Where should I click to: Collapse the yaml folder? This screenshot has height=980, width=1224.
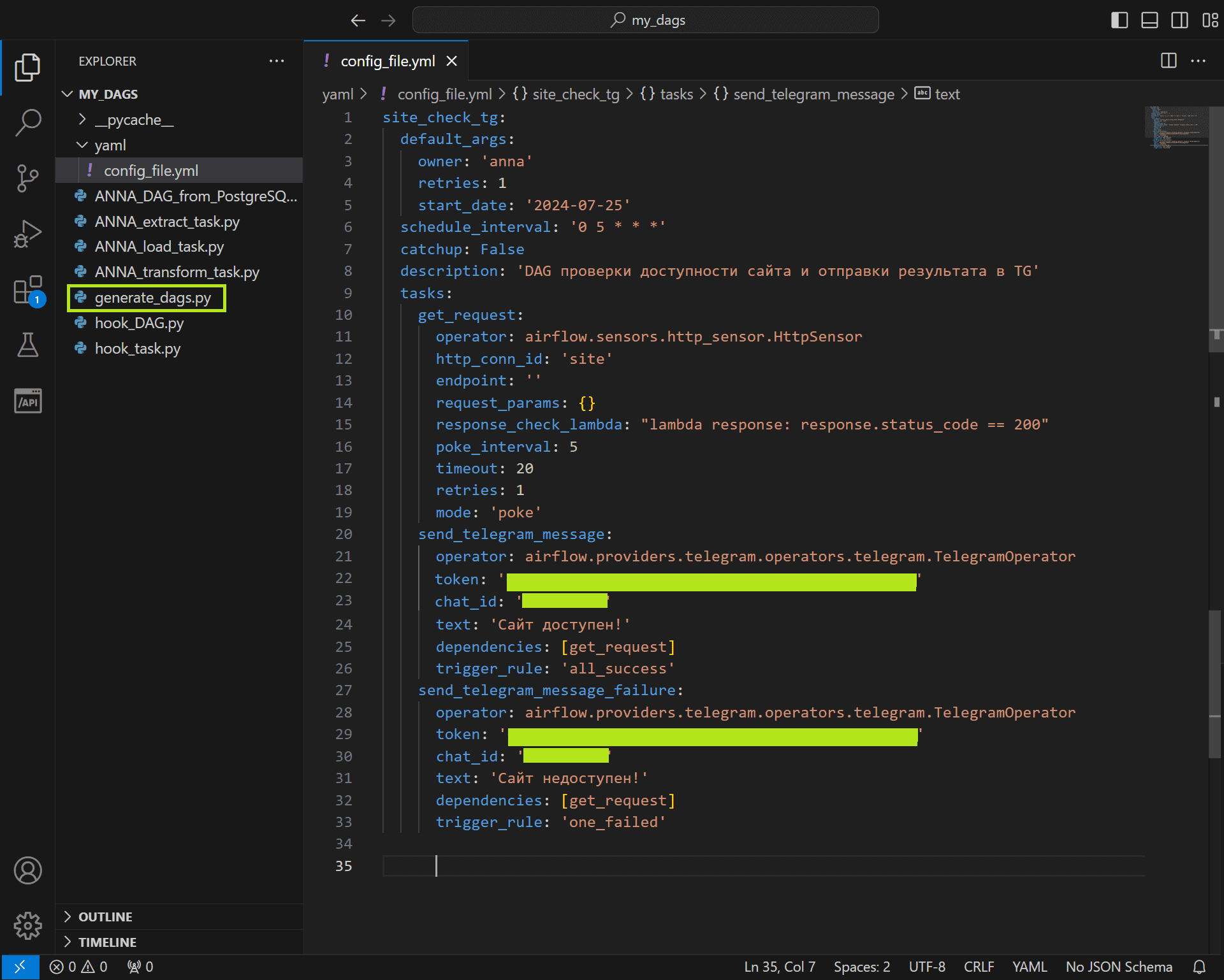(x=179, y=145)
